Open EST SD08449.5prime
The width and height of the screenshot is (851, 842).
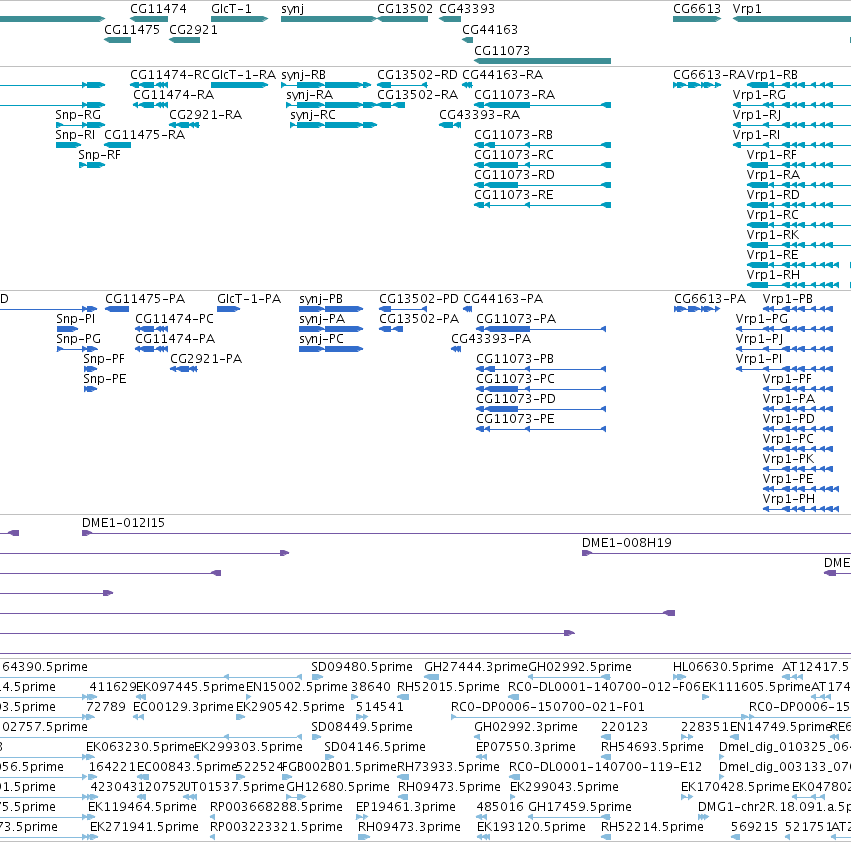[x=317, y=737]
